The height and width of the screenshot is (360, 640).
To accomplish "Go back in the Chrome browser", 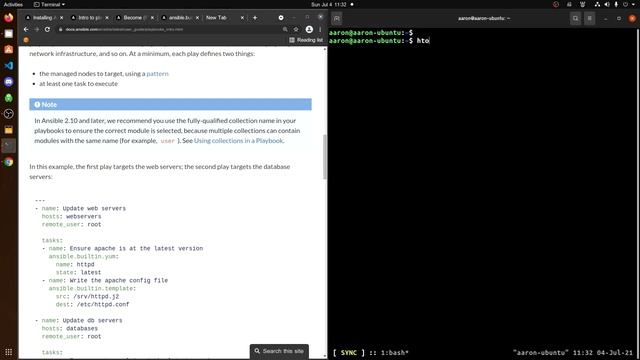I will click(x=26, y=29).
